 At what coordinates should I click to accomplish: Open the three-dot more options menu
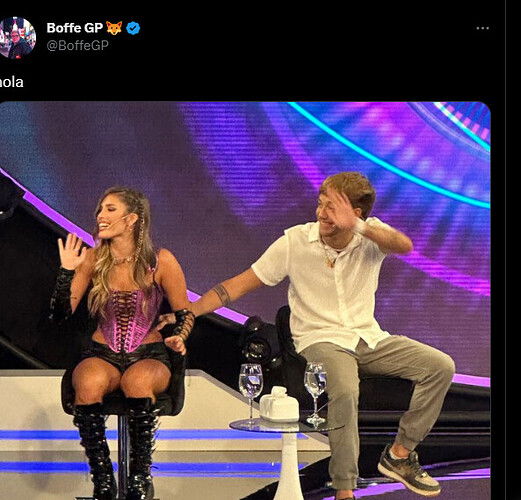[482, 28]
